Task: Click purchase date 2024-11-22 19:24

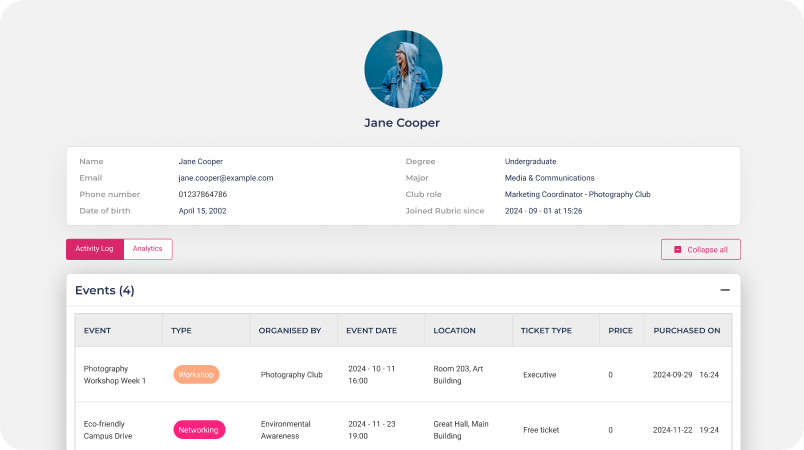Action: (x=686, y=430)
